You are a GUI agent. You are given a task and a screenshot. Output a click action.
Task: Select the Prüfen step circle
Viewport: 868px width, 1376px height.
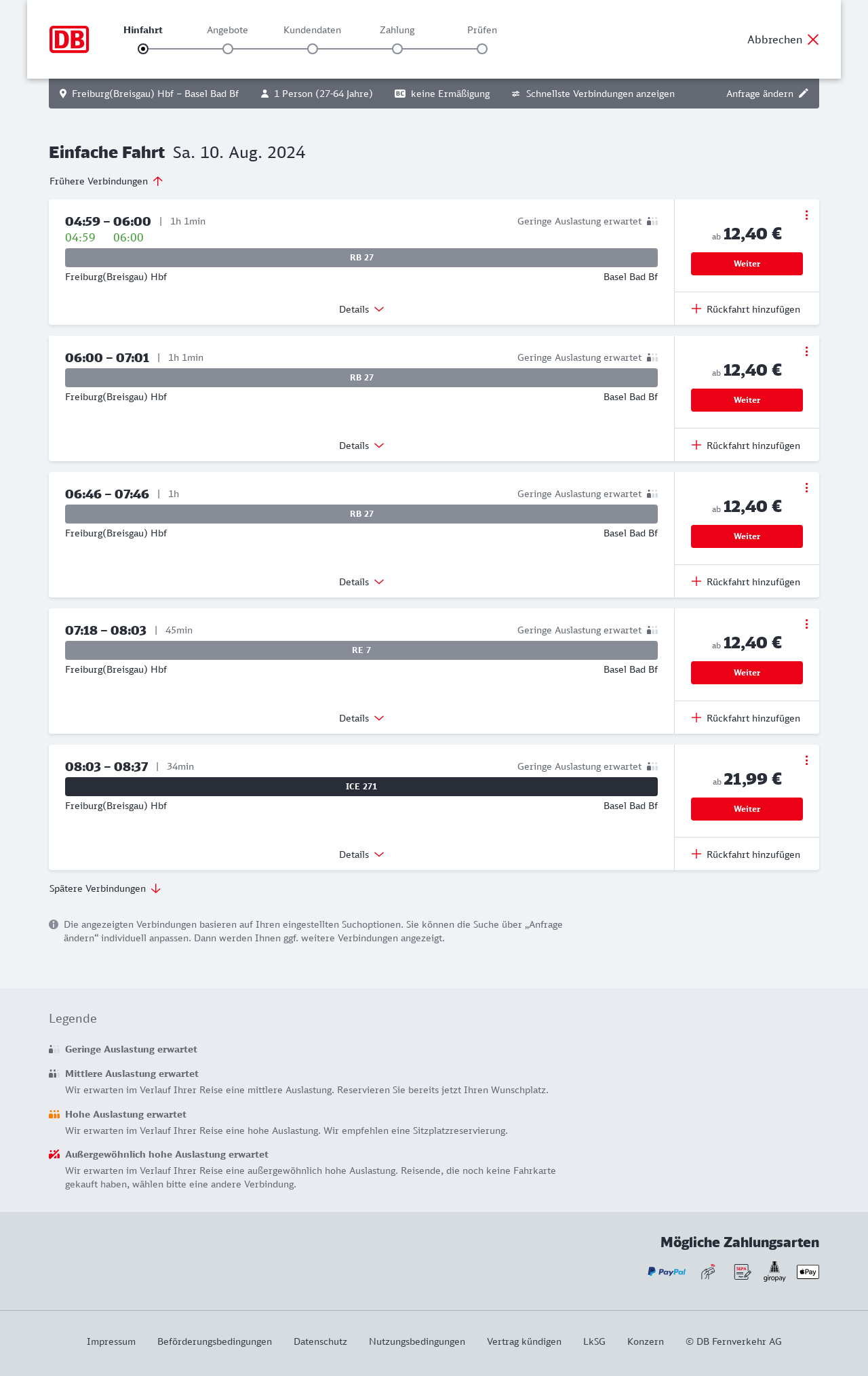point(482,49)
